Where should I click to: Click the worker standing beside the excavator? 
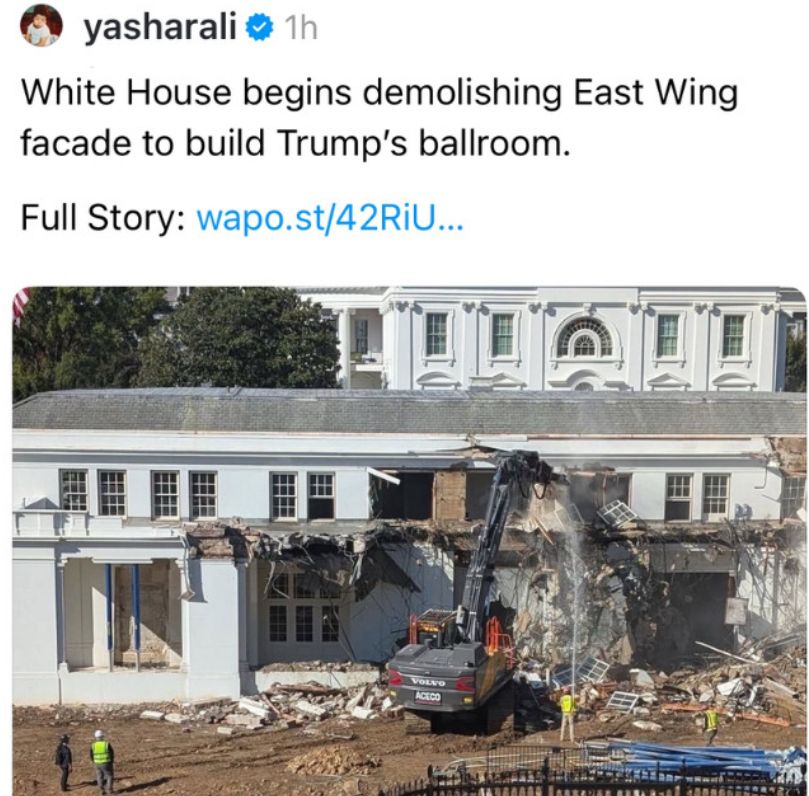point(568,715)
